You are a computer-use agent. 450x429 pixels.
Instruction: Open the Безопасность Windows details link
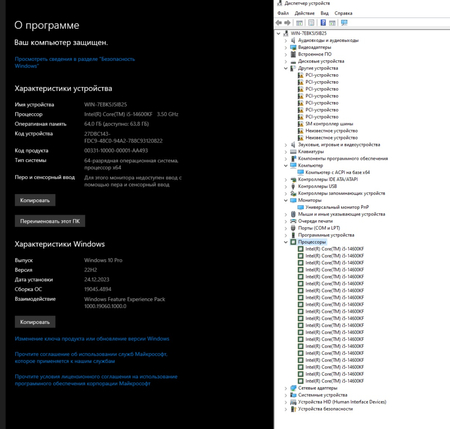click(x=75, y=62)
